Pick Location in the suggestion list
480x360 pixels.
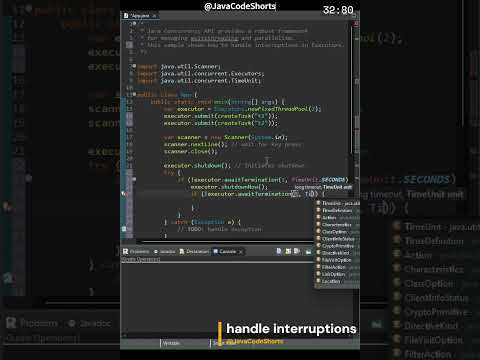coord(337,281)
